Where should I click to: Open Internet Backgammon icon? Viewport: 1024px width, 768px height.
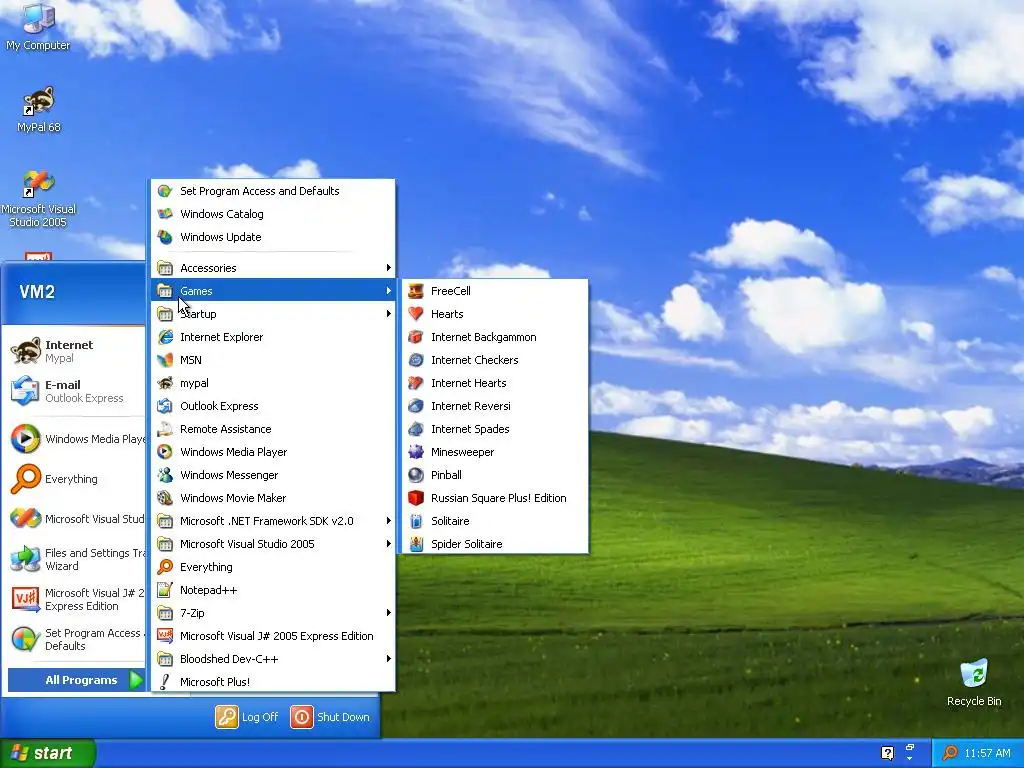click(416, 337)
